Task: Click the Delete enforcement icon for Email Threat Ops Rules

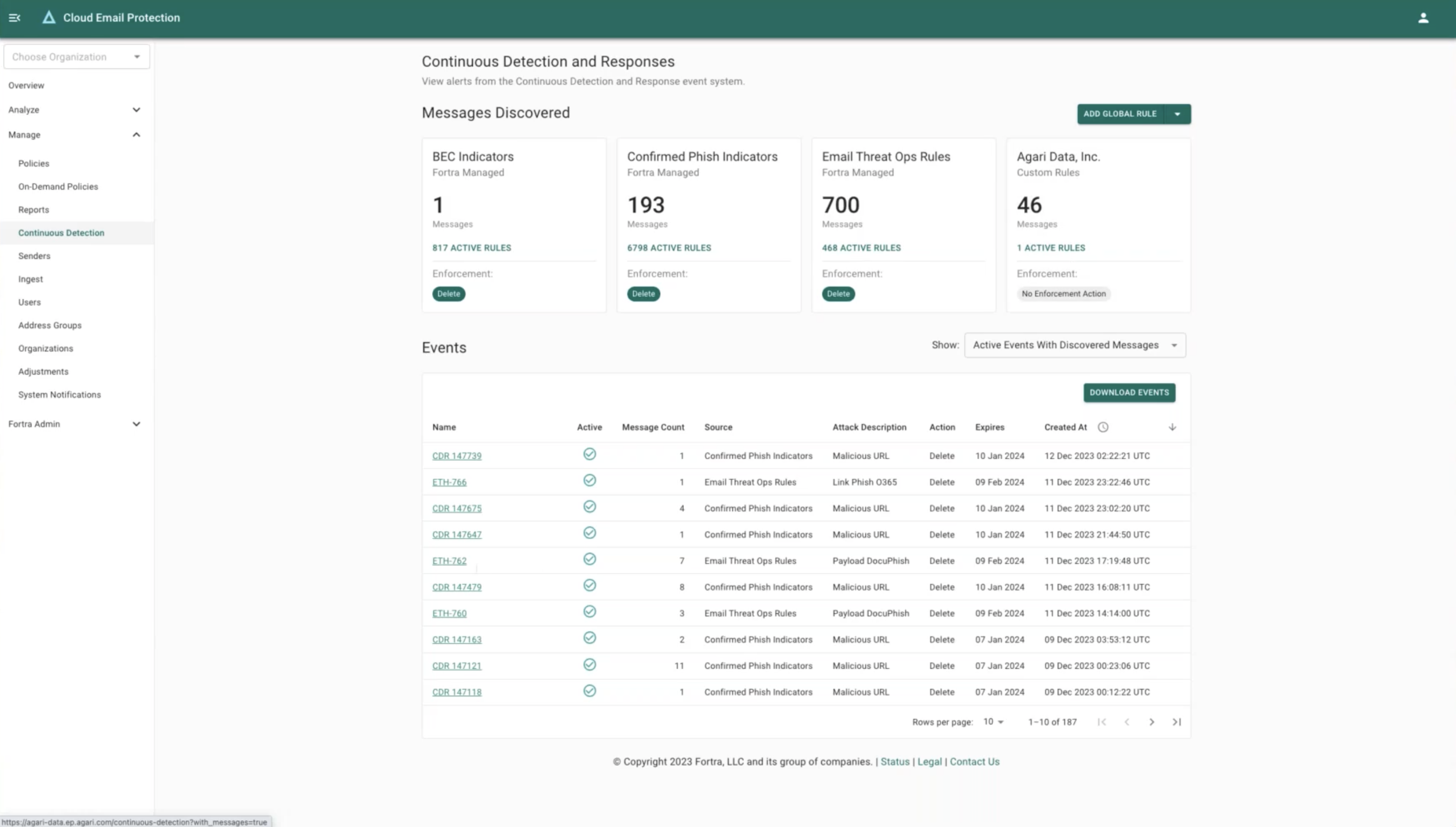Action: [838, 293]
